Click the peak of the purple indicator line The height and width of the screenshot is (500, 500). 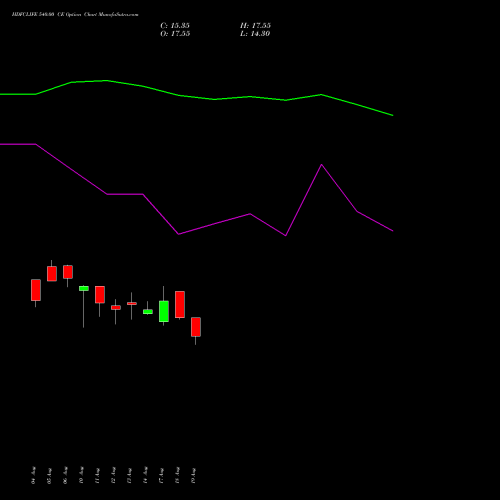point(321,165)
